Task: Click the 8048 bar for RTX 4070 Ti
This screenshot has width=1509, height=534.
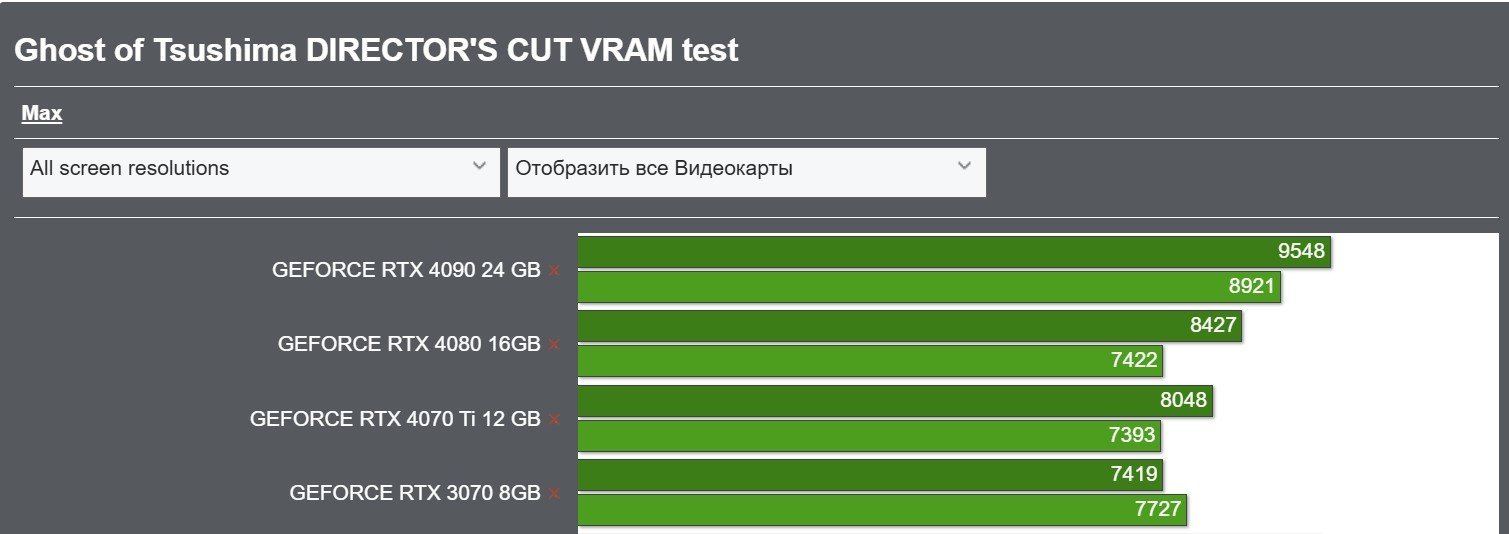Action: 895,401
